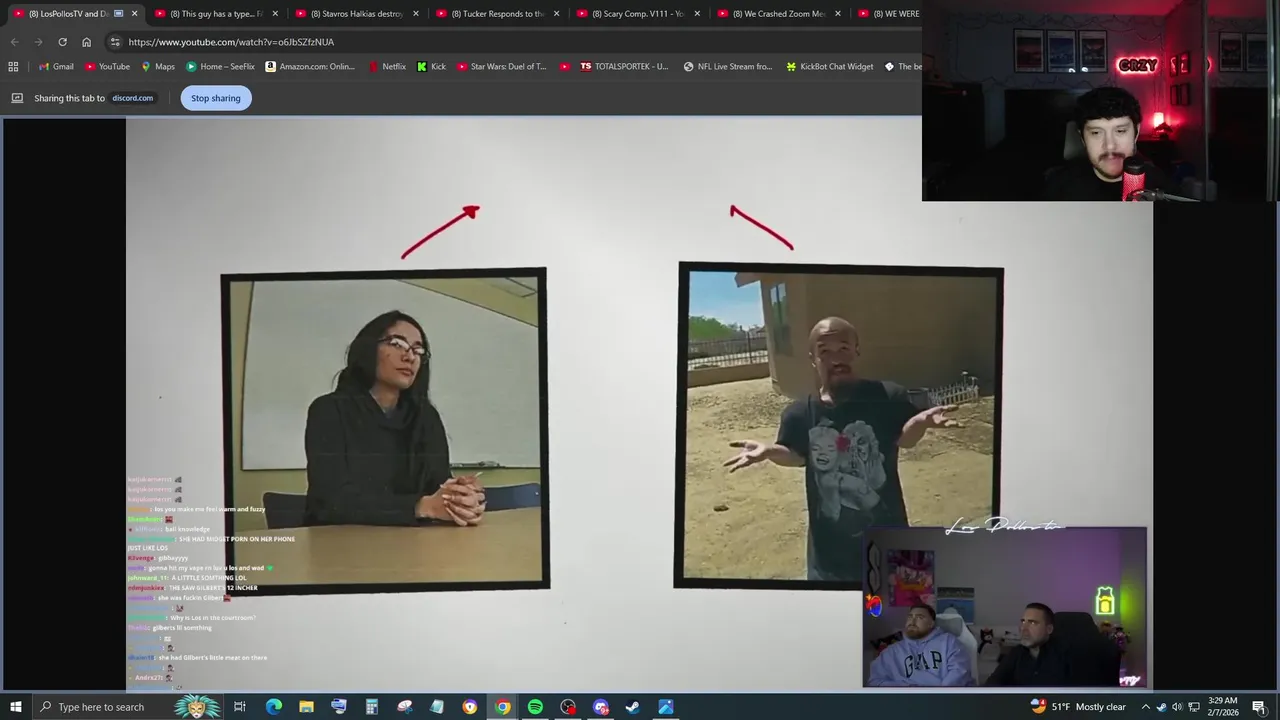Switch to Google Chrome in taskbar
1280x720 pixels.
[502, 707]
